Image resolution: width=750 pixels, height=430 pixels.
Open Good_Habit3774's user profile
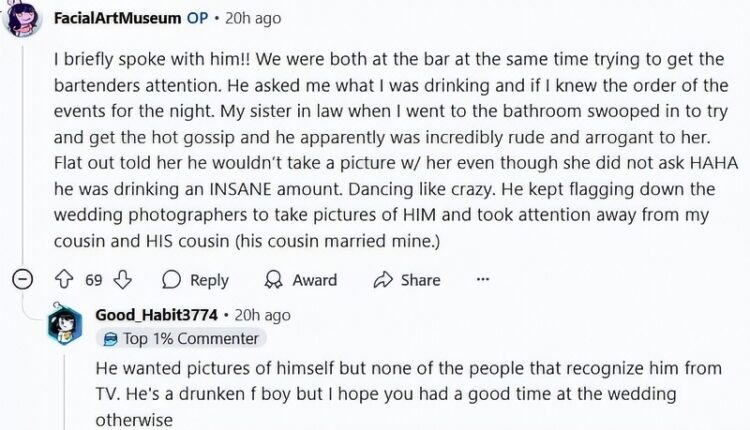coord(156,315)
